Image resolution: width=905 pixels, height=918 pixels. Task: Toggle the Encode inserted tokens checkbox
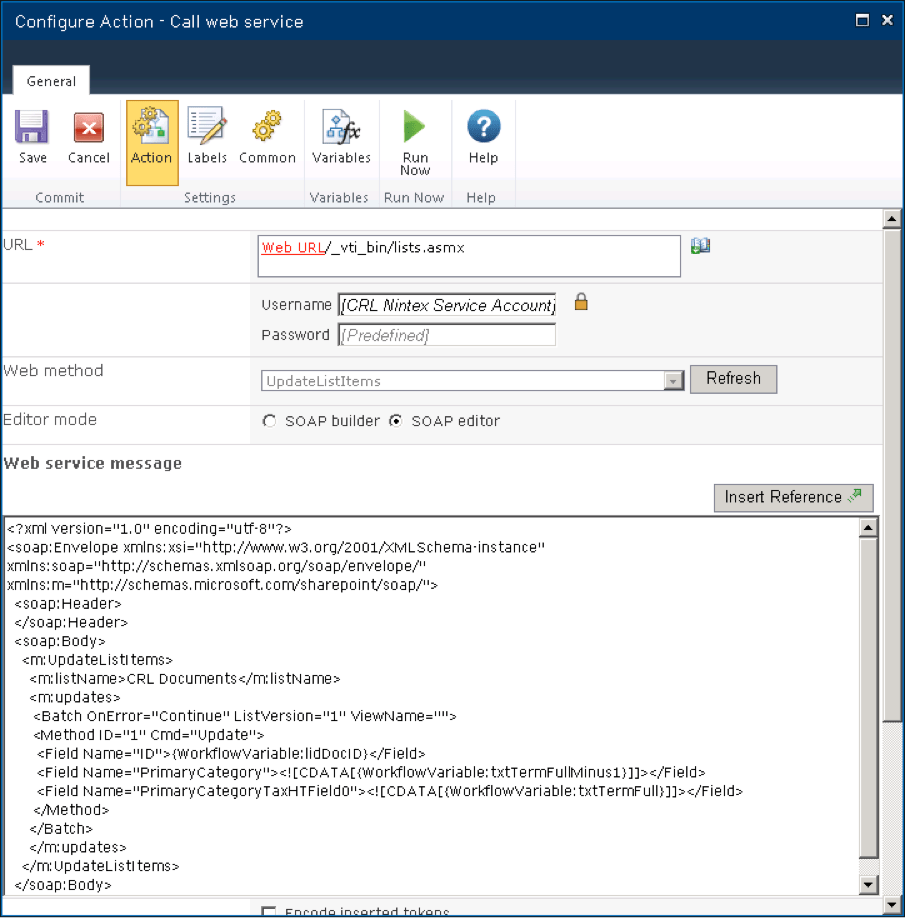click(x=269, y=912)
